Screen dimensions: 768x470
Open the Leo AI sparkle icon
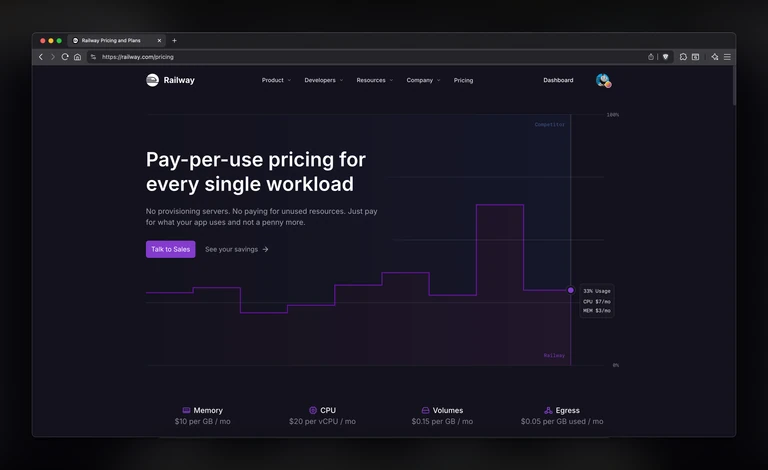point(715,57)
